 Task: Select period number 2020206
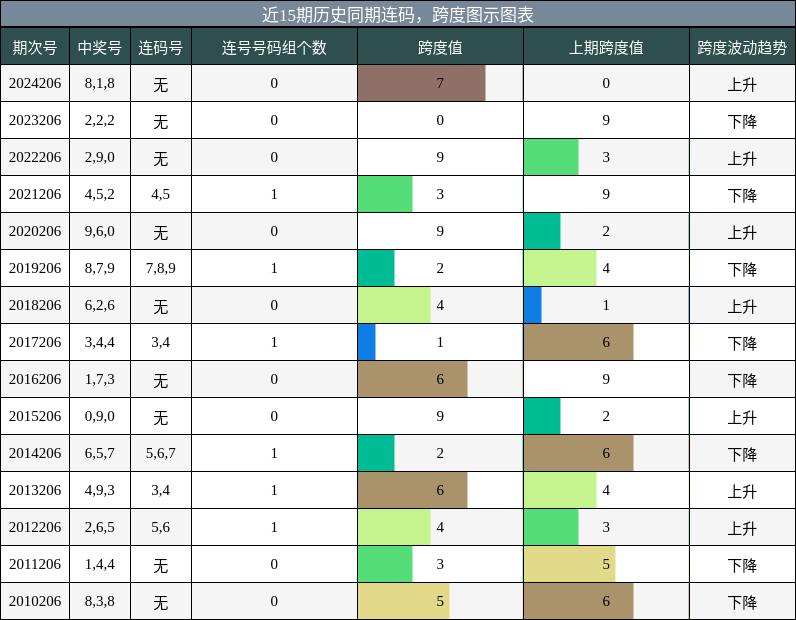point(35,232)
